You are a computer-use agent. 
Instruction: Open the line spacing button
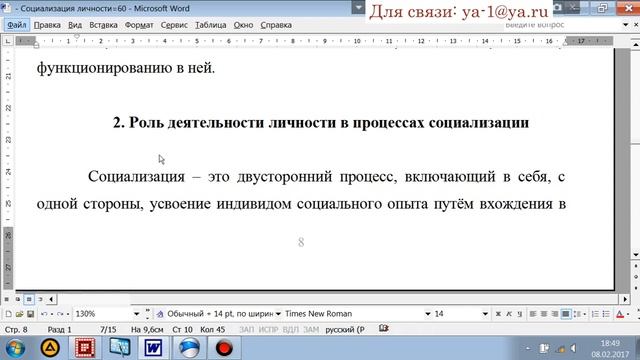tap(577, 314)
